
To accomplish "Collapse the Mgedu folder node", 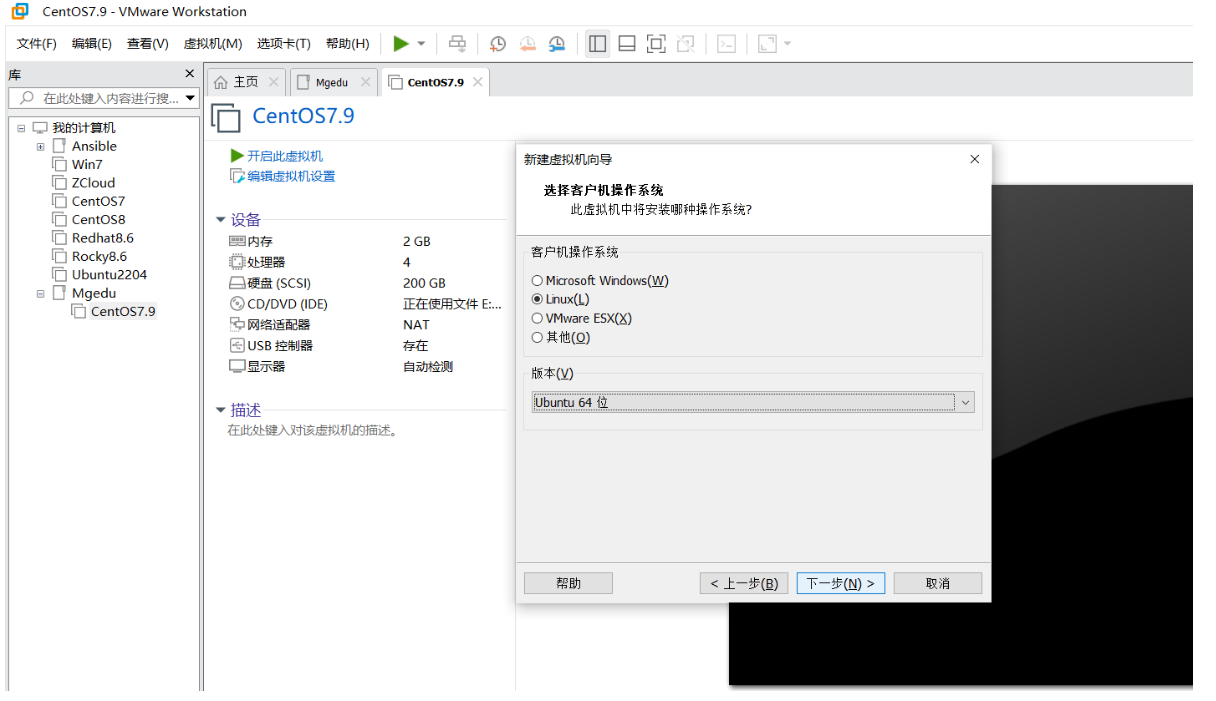I will click(41, 293).
